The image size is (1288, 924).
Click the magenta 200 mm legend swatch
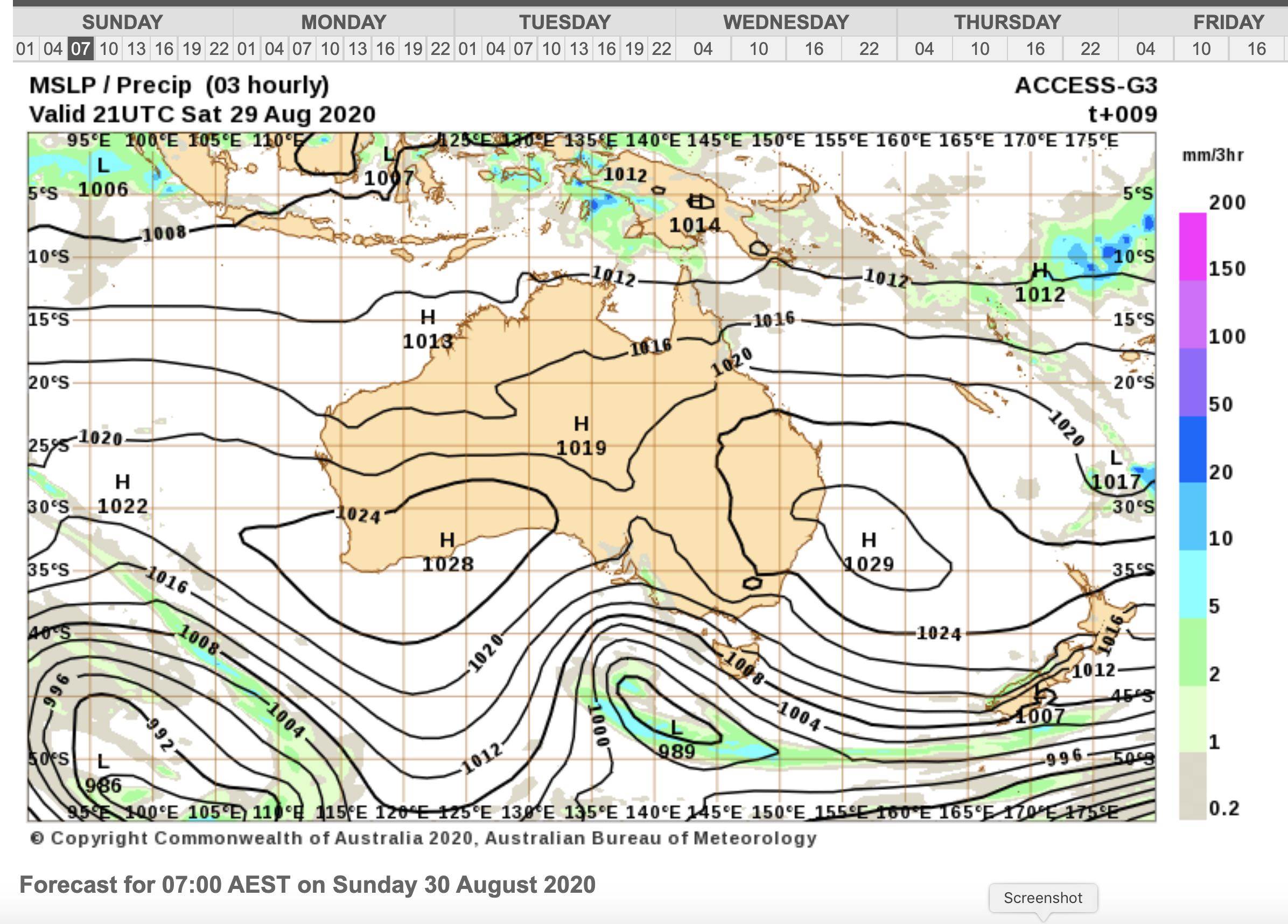[1193, 247]
